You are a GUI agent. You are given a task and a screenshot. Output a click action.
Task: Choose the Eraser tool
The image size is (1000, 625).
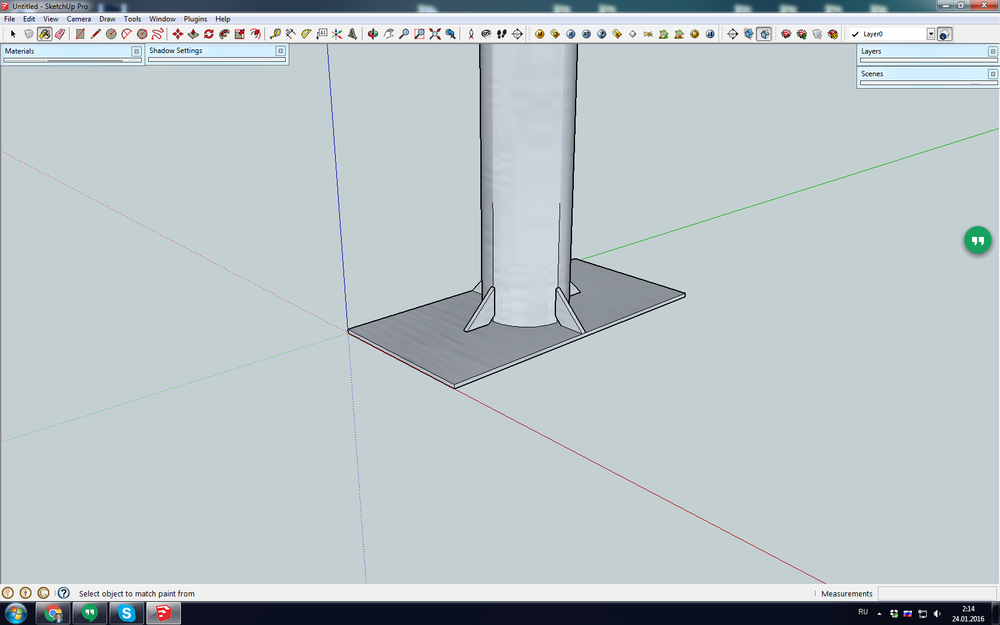tap(60, 34)
